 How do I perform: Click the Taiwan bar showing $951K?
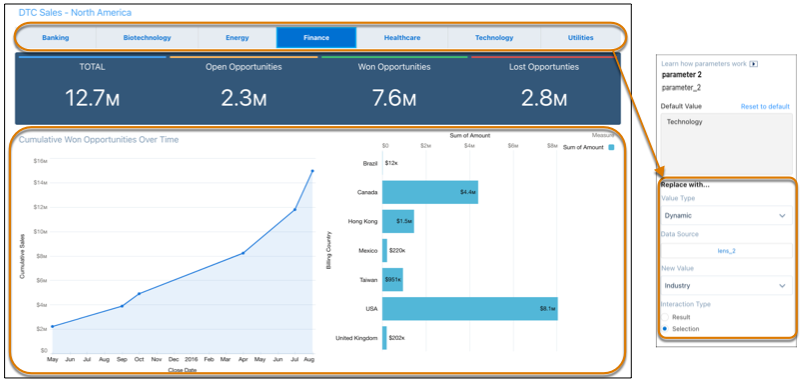pyautogui.click(x=392, y=280)
